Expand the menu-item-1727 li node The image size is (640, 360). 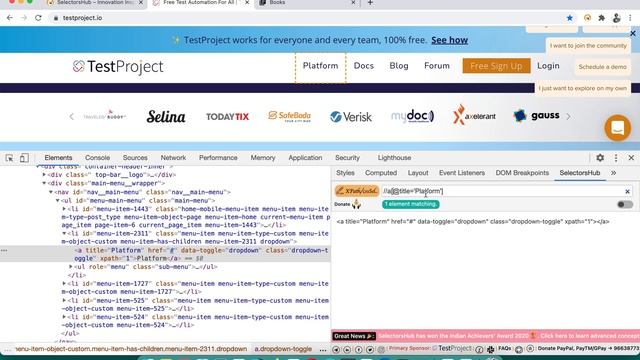pos(64,283)
